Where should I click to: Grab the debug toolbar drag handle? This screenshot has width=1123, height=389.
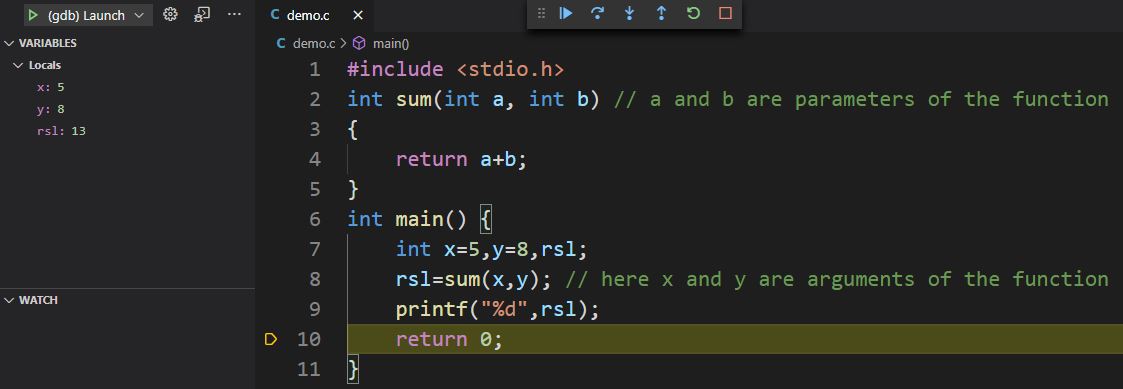(541, 13)
